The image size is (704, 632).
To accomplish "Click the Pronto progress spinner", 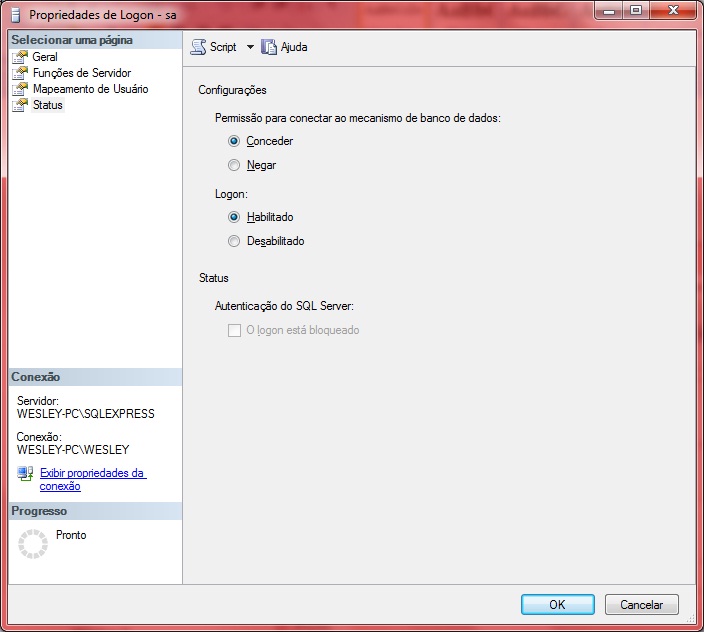I will pos(33,543).
